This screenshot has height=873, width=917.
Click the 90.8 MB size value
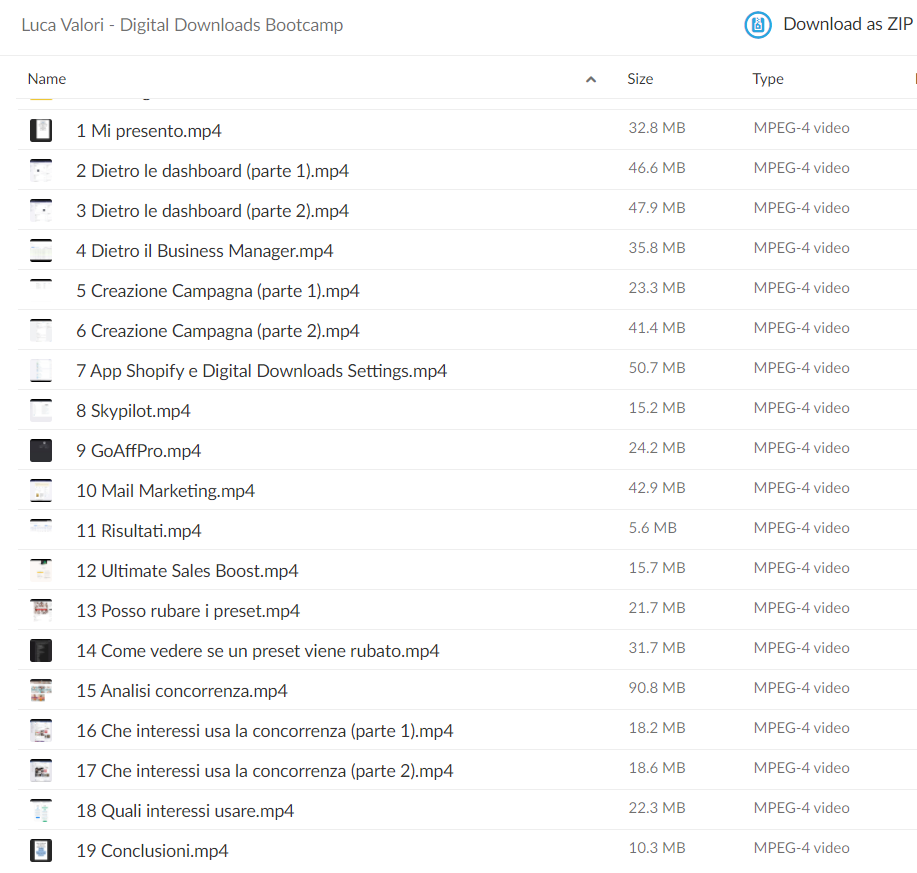657,688
